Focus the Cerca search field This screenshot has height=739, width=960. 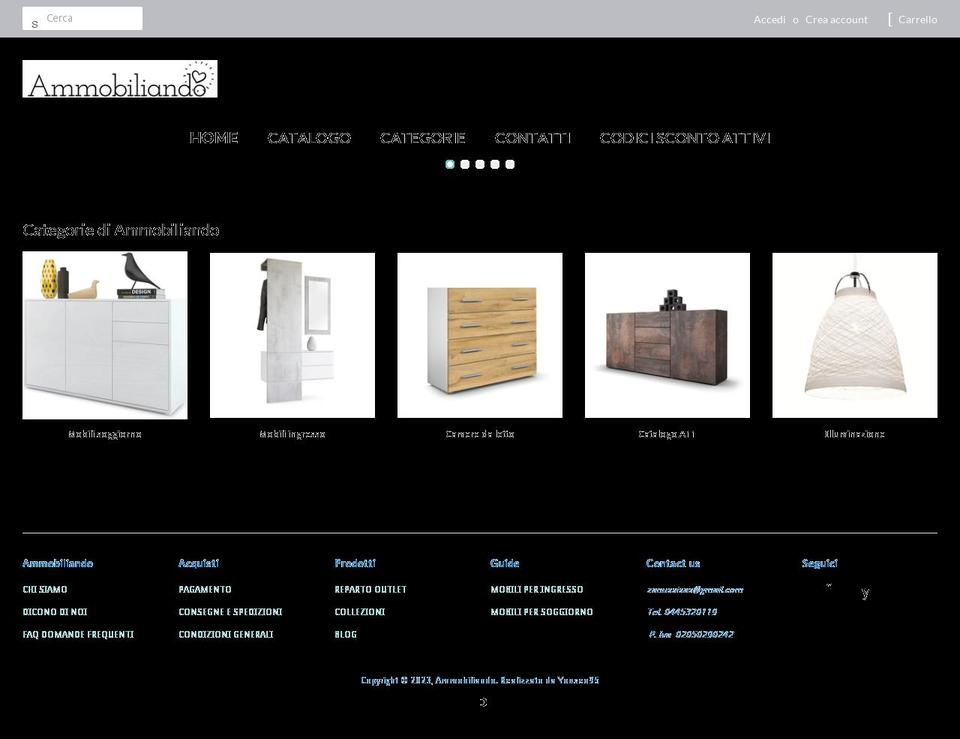click(x=83, y=18)
